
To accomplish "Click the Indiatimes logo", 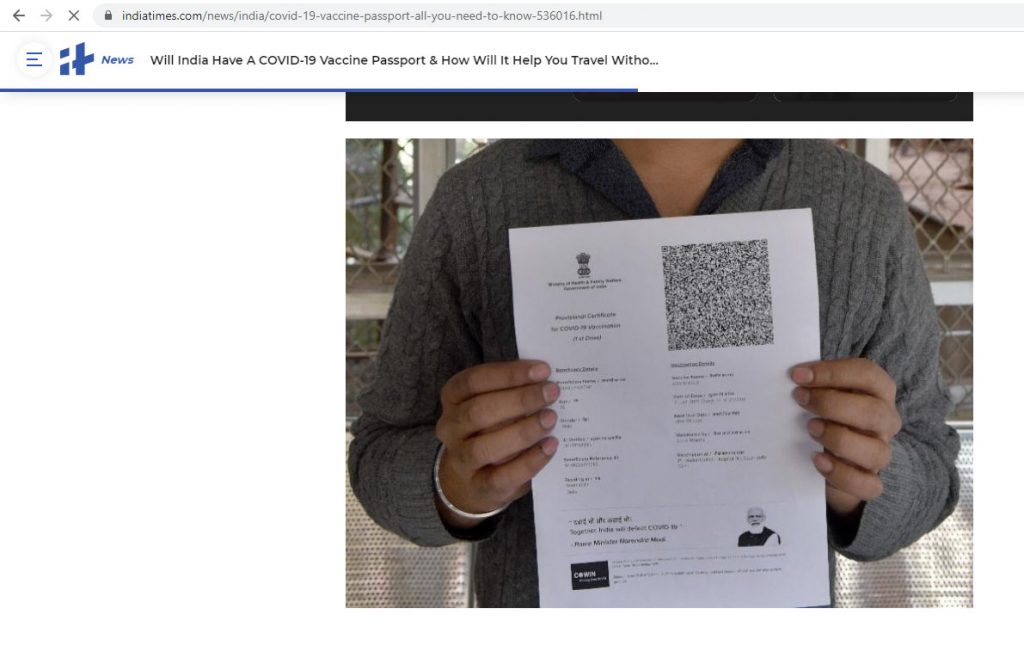I will click(77, 59).
